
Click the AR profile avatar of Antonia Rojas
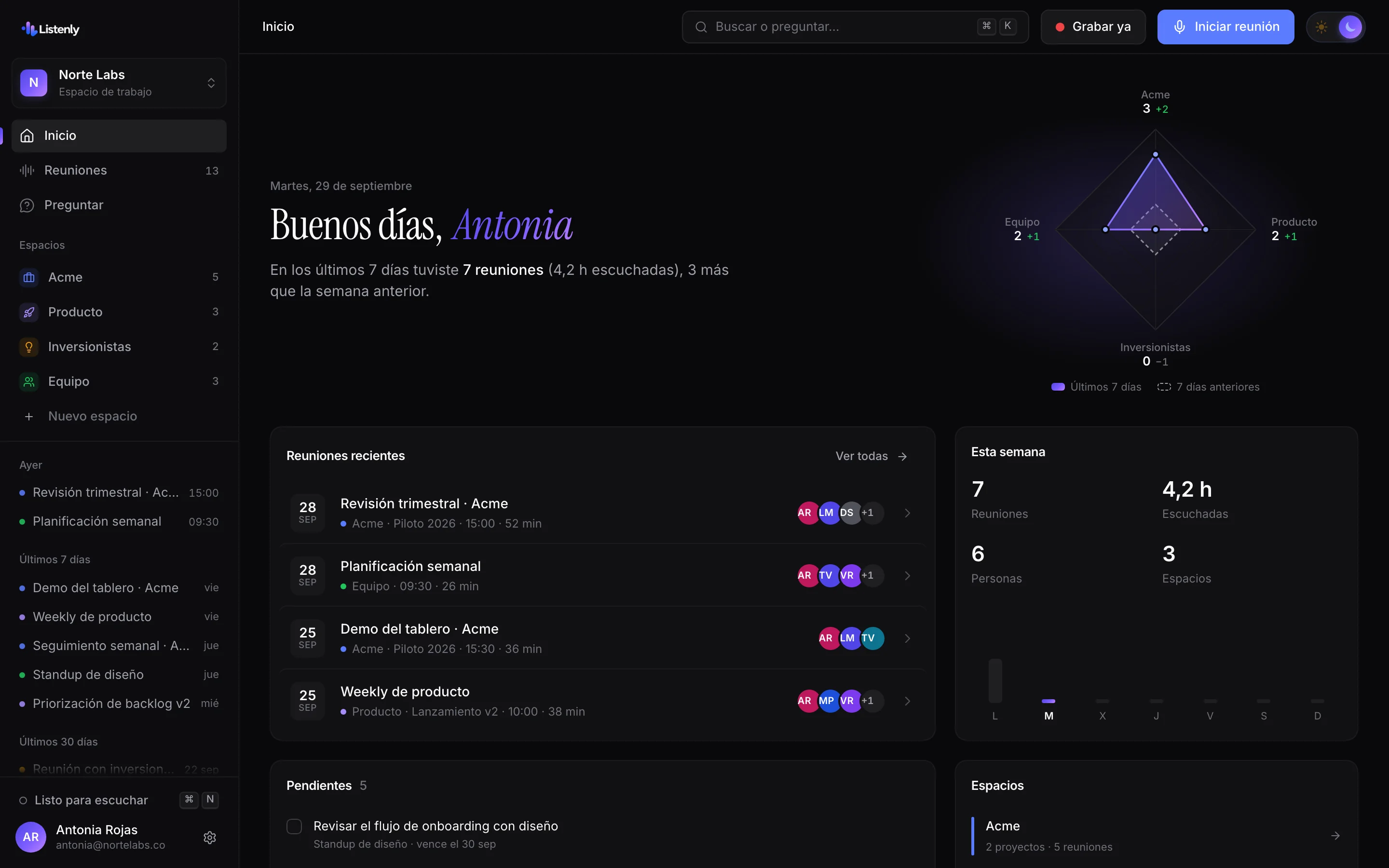tap(31, 837)
